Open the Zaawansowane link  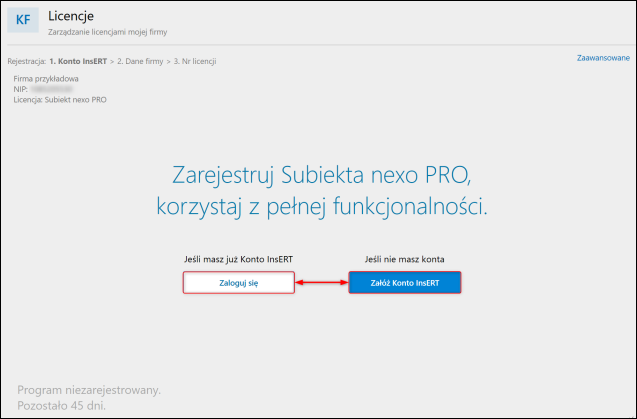pos(603,58)
